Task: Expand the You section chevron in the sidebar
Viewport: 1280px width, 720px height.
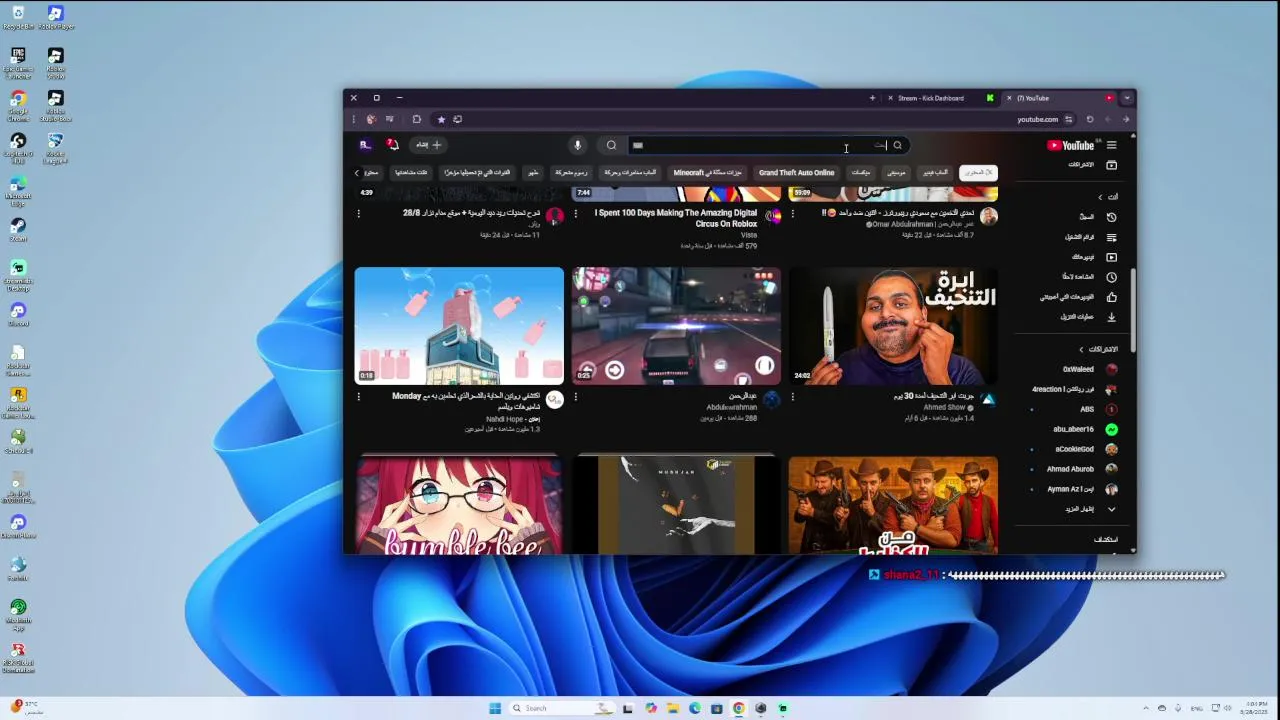Action: pyautogui.click(x=1100, y=197)
